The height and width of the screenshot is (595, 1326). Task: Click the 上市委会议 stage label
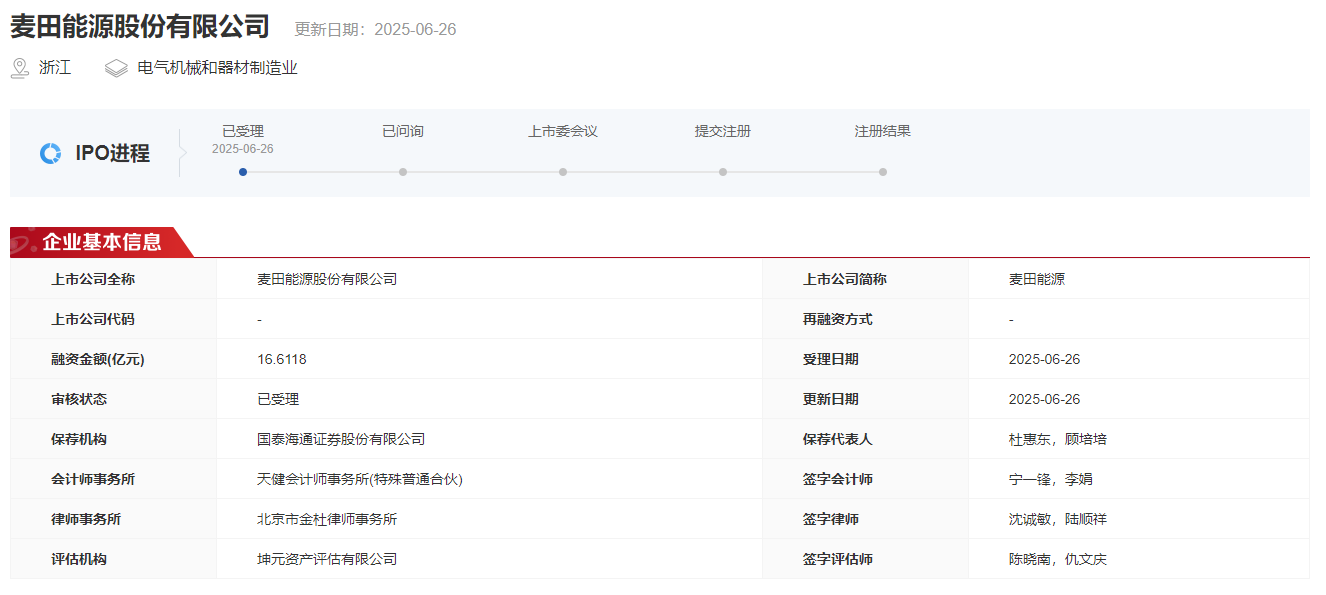point(563,131)
